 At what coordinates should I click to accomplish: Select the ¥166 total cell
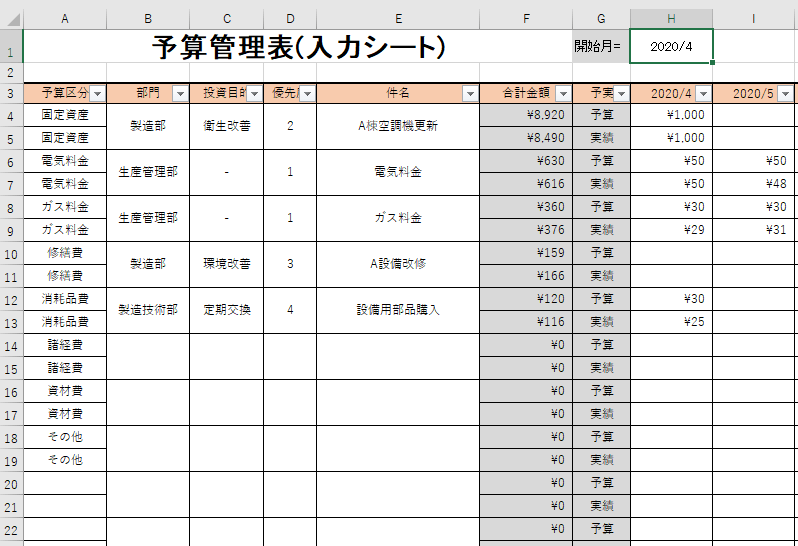click(x=526, y=276)
